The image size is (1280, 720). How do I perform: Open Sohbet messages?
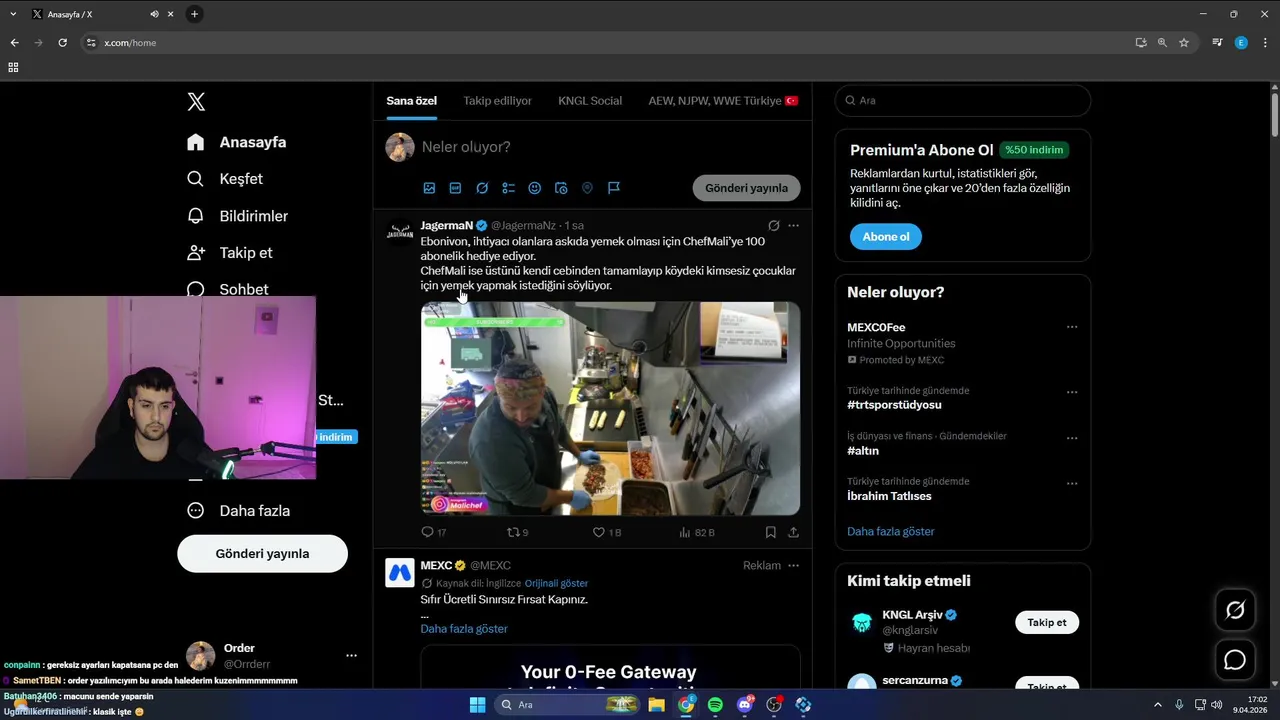coord(228,289)
